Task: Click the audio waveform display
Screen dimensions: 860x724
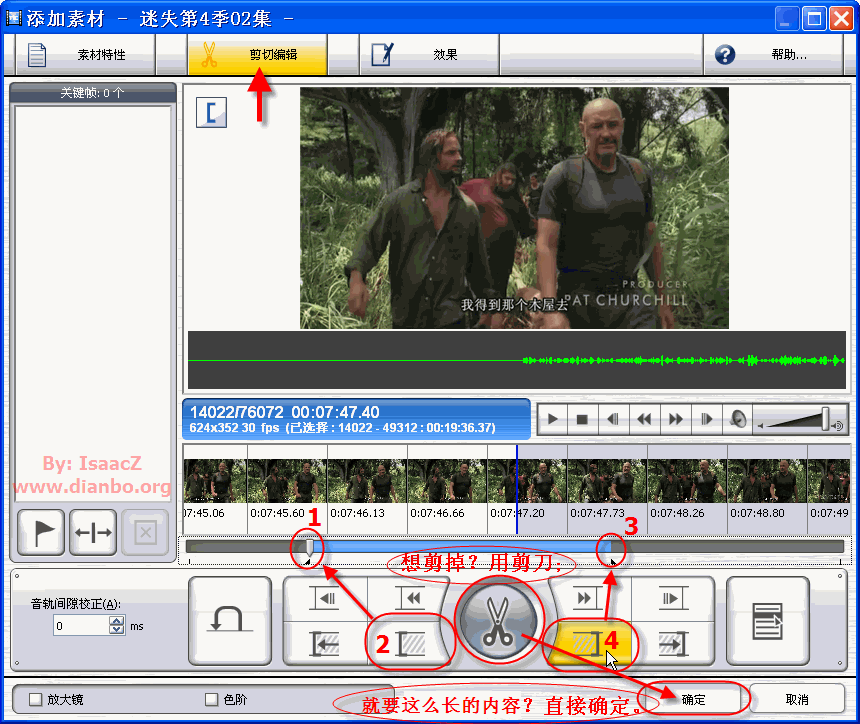Action: tap(517, 360)
